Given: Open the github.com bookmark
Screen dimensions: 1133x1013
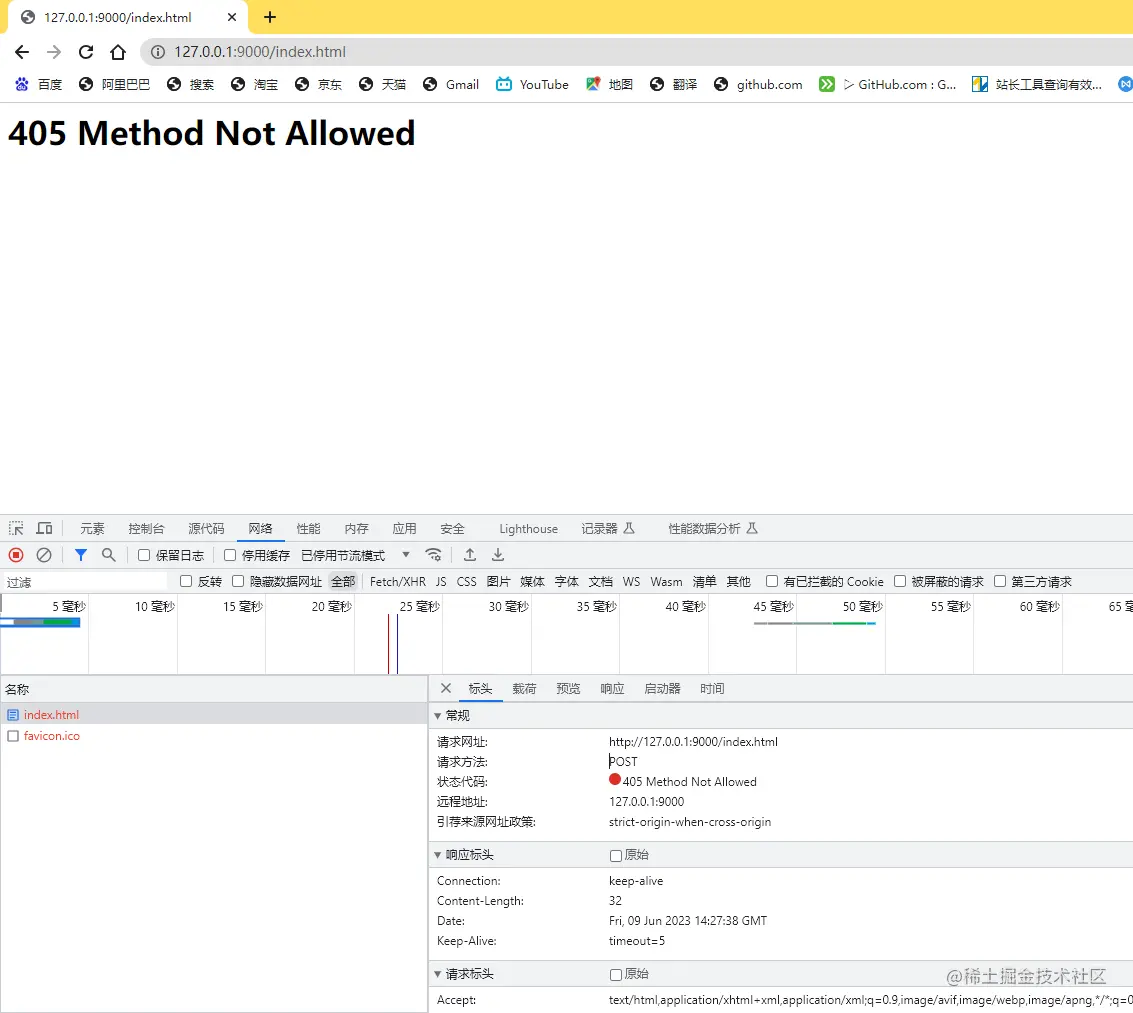Looking at the screenshot, I should coord(758,85).
